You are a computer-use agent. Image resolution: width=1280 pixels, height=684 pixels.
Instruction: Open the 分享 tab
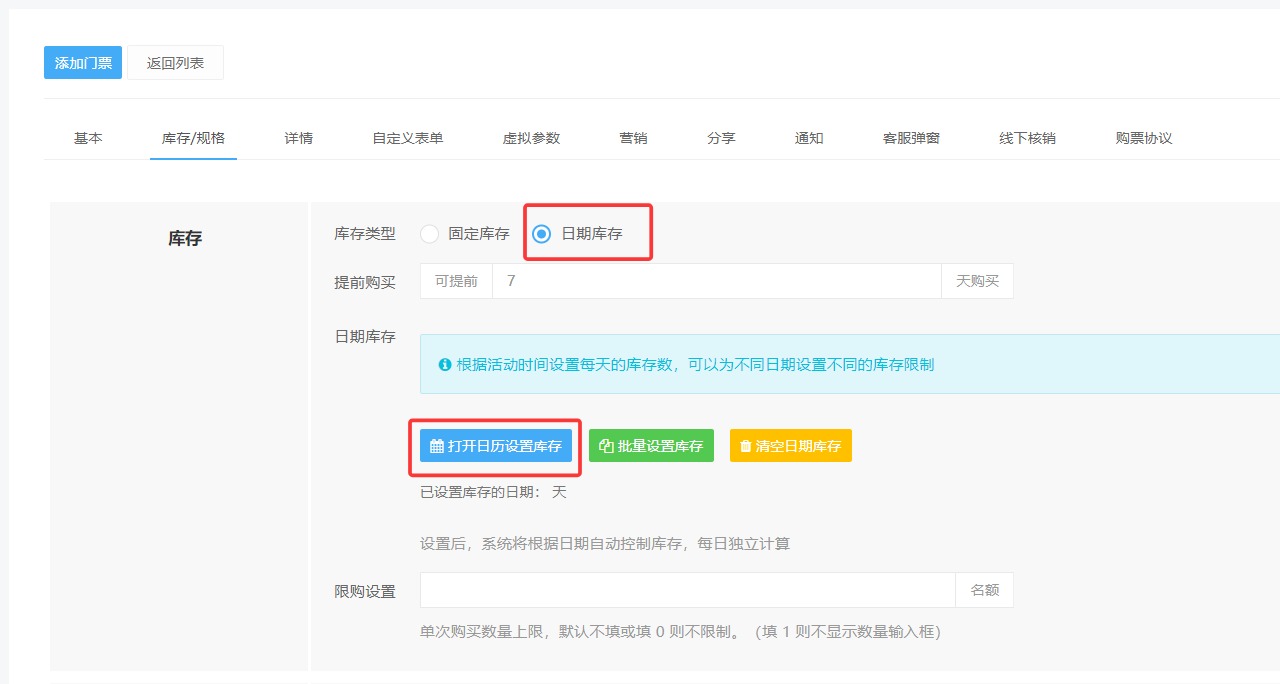tap(721, 138)
